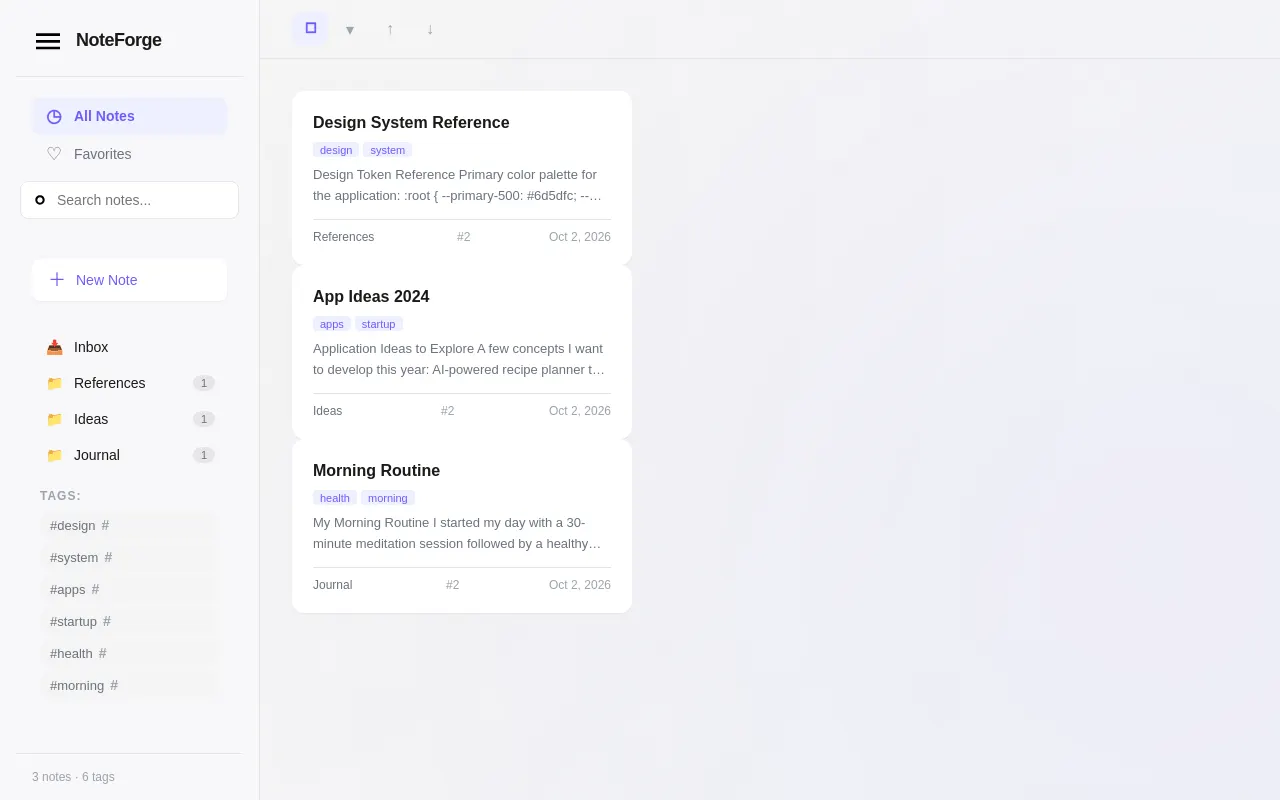The height and width of the screenshot is (800, 1280).
Task: Click the hash icon next to #health
Action: click(102, 653)
